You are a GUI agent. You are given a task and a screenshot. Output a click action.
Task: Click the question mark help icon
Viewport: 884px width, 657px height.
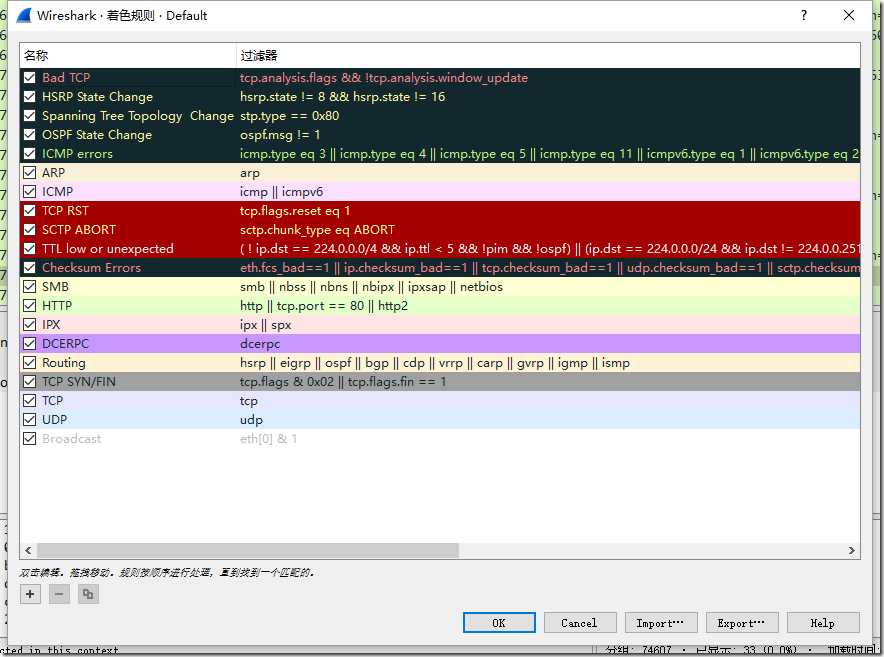tap(803, 15)
